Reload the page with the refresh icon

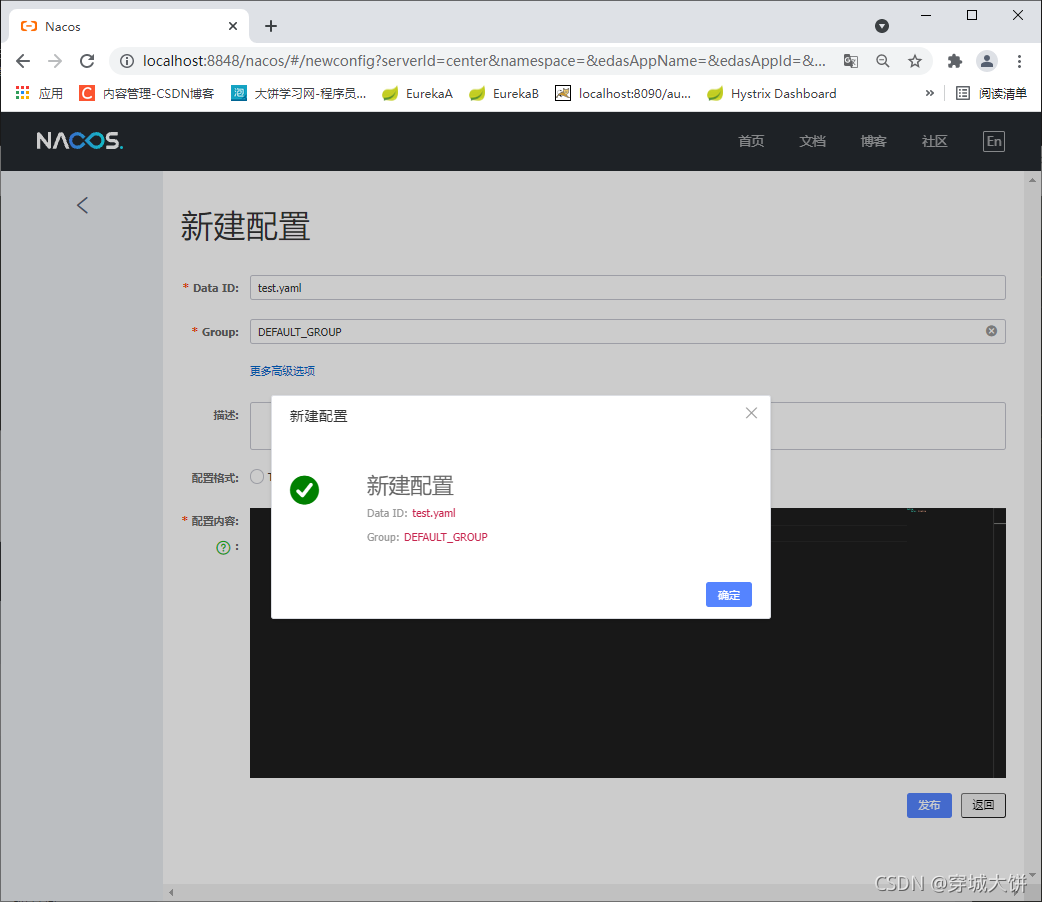pos(86,61)
